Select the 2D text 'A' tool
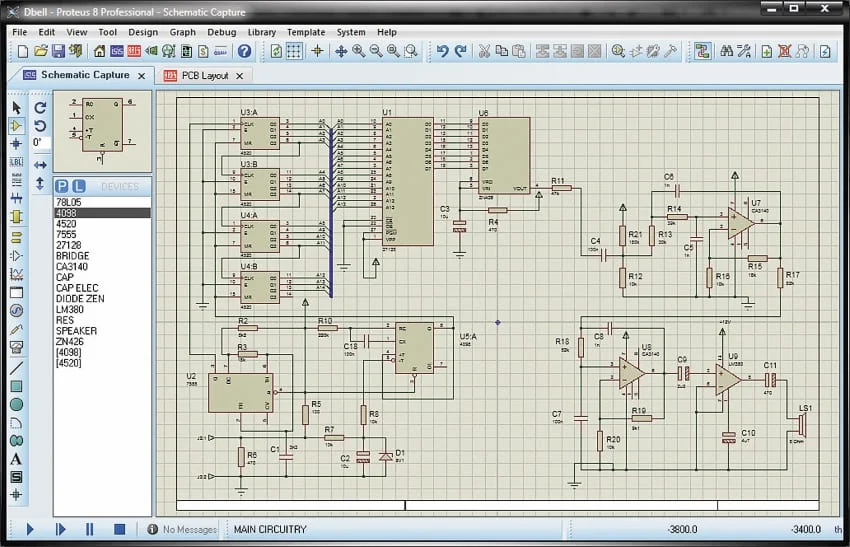 tap(16, 458)
